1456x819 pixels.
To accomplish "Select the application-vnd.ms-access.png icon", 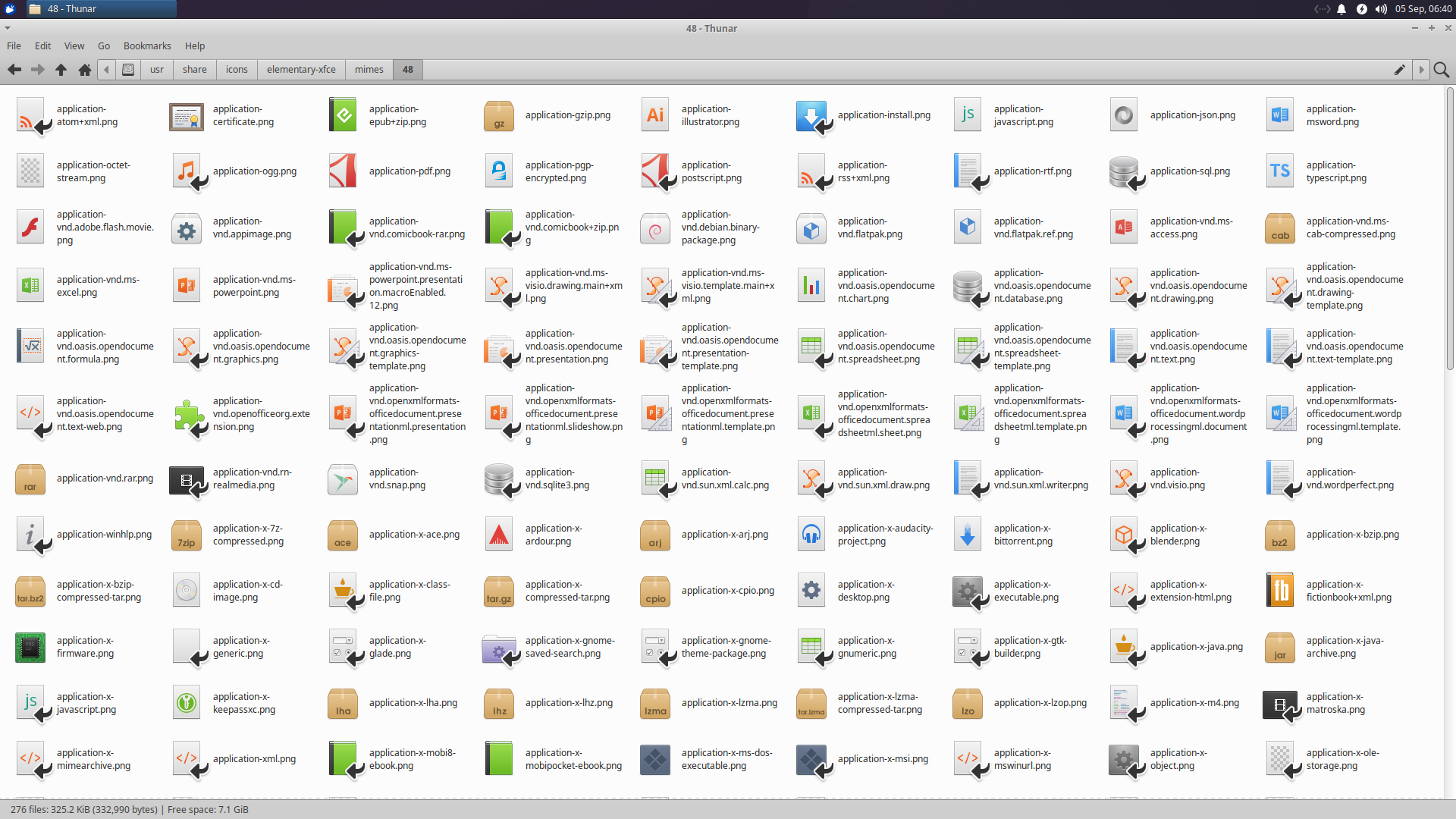I will 1124,227.
